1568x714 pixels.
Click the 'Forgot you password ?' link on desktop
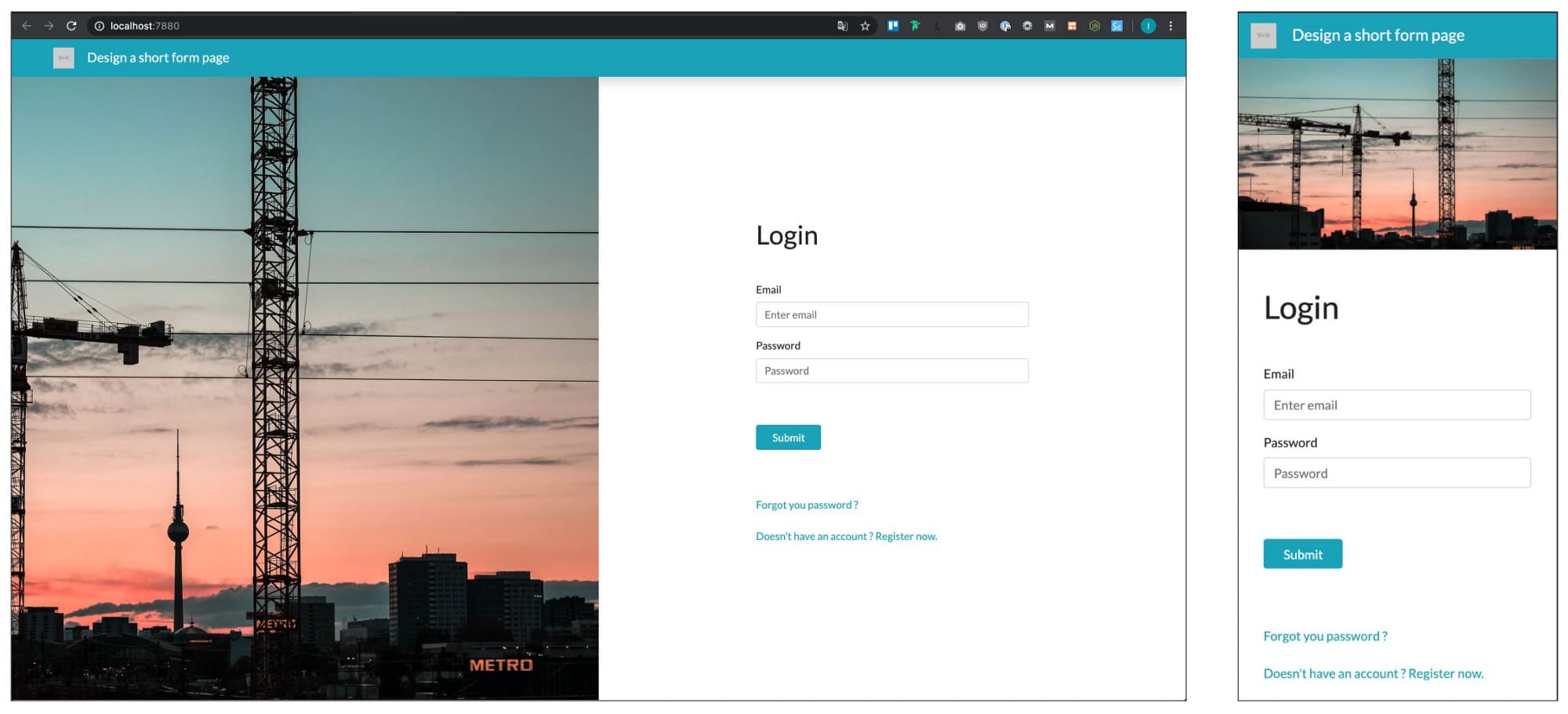[807, 505]
